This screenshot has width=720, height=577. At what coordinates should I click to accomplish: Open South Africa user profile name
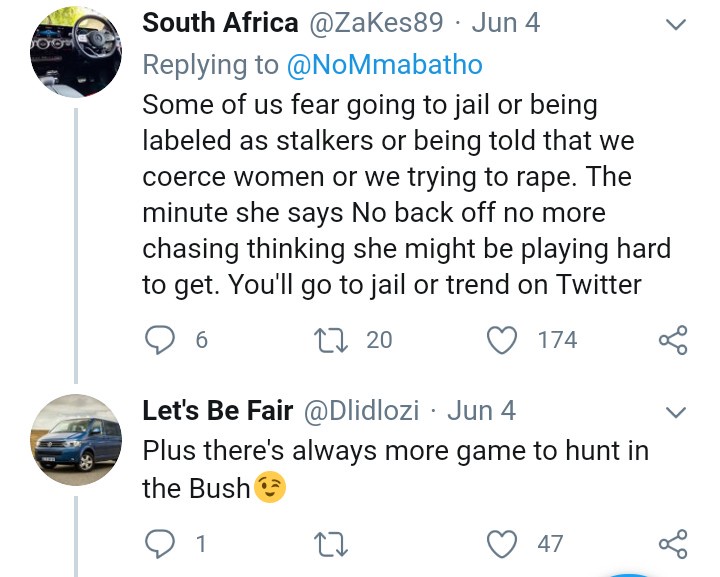(x=220, y=24)
